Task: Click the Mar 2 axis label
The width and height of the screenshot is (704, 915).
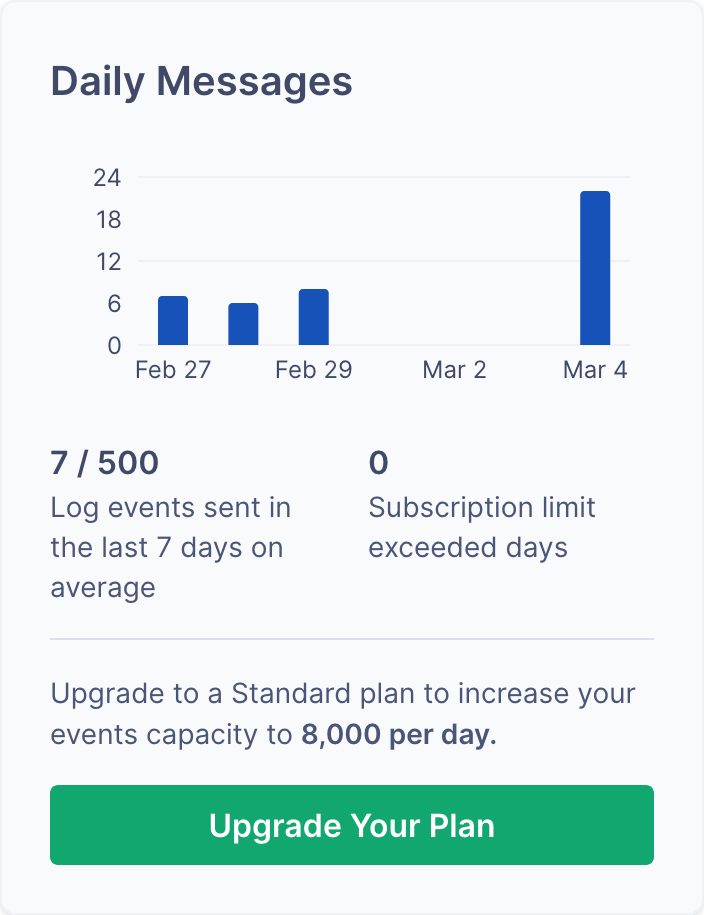Action: coord(454,369)
